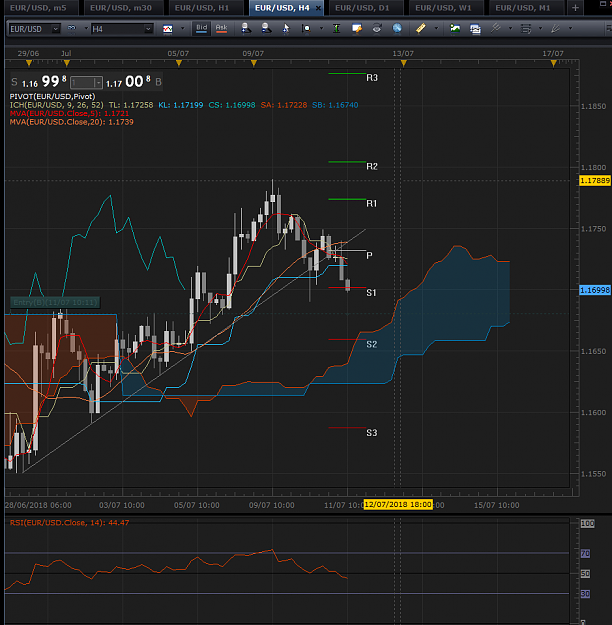
Task: Expand the last toolbar dropdown arrow
Action: [571, 28]
